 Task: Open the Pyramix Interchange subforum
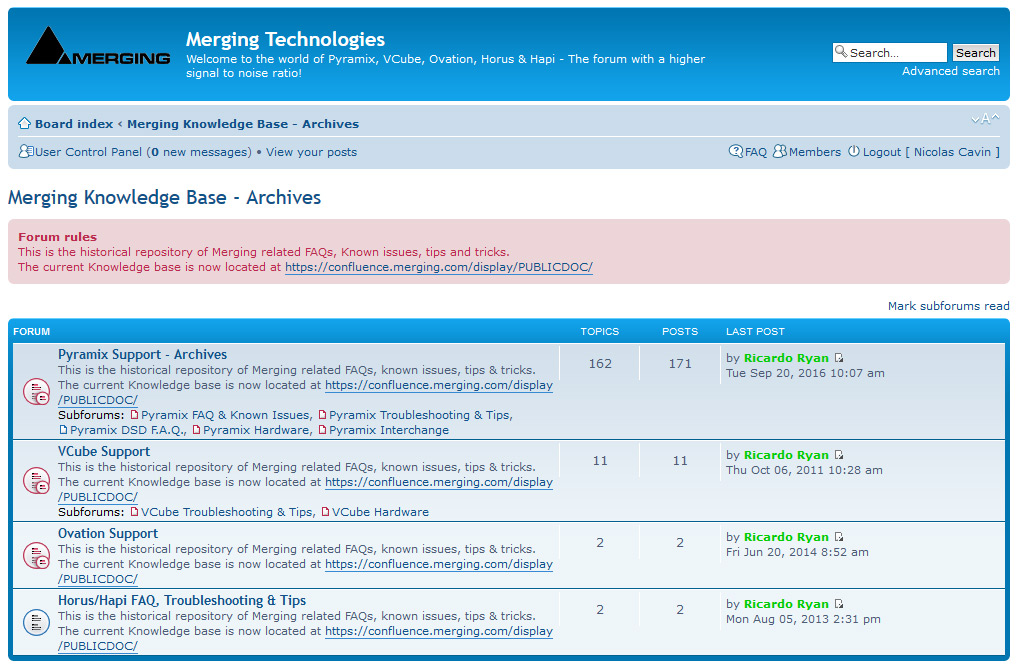[x=388, y=430]
